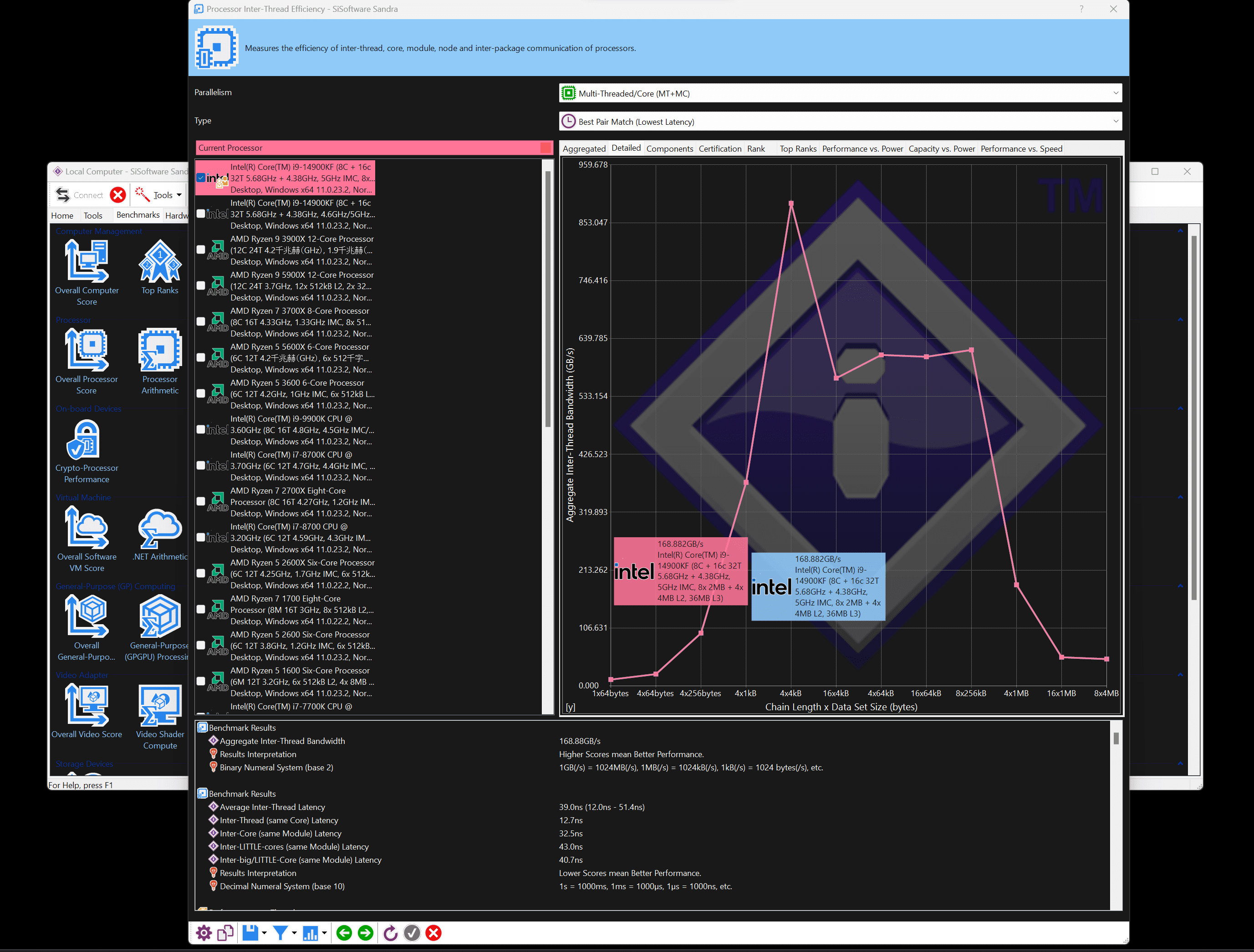The image size is (1254, 952).
Task: Check the AMD Ryzen 5 3600 checkbox
Action: (201, 393)
